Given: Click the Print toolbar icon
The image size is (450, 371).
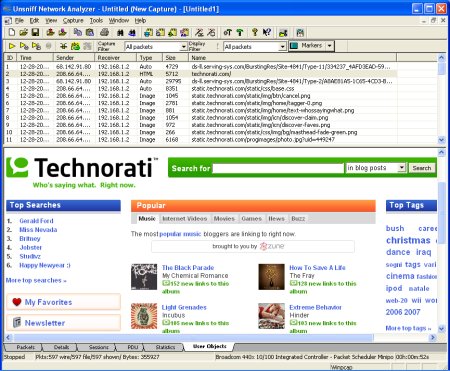Looking at the screenshot, I should pyautogui.click(x=104, y=32).
